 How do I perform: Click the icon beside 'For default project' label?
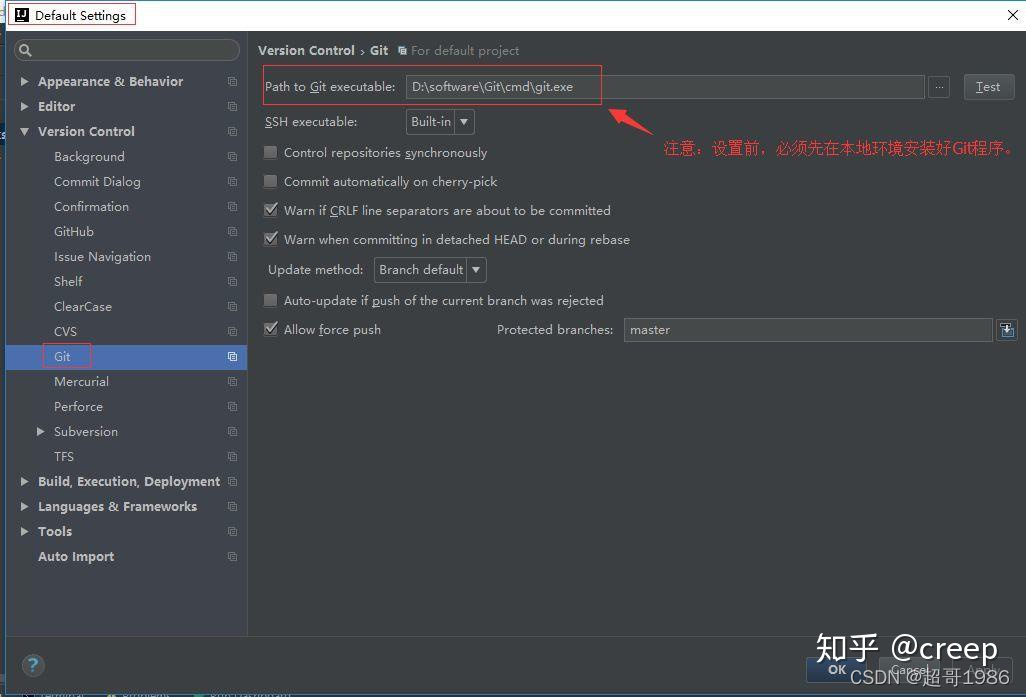coord(402,50)
